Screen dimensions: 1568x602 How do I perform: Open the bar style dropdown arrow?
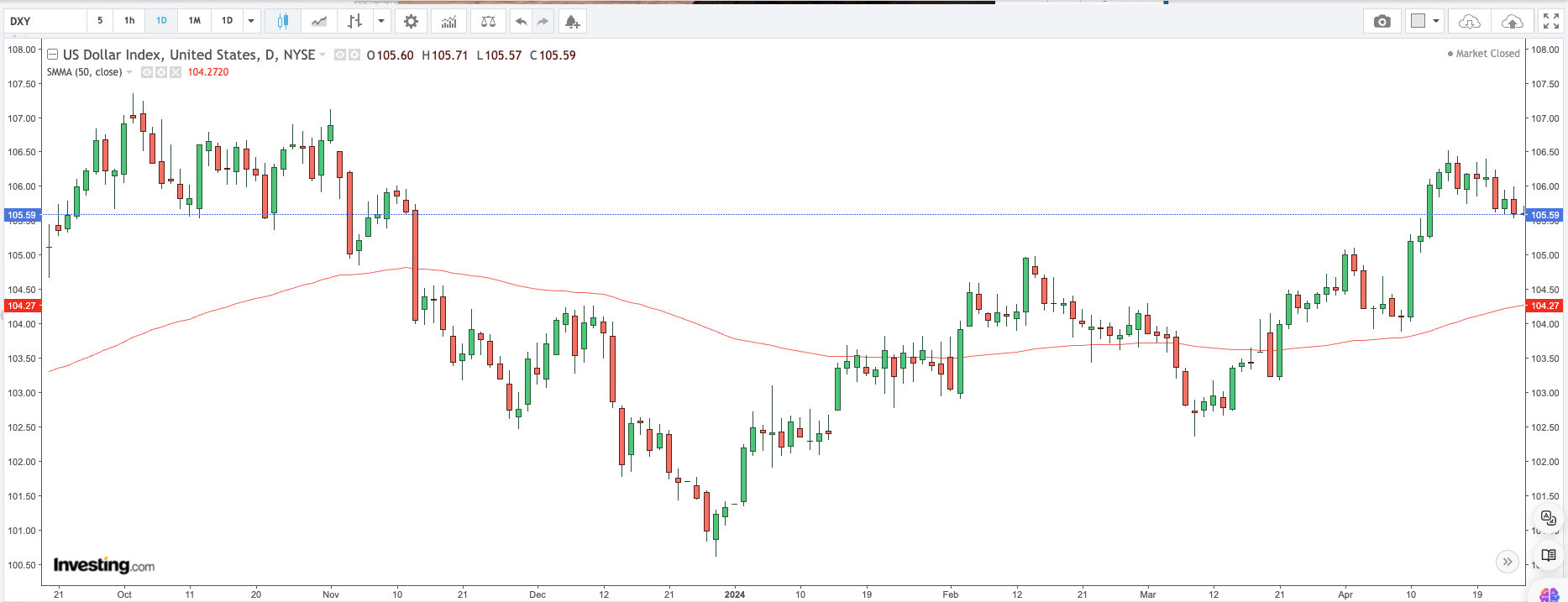381,21
